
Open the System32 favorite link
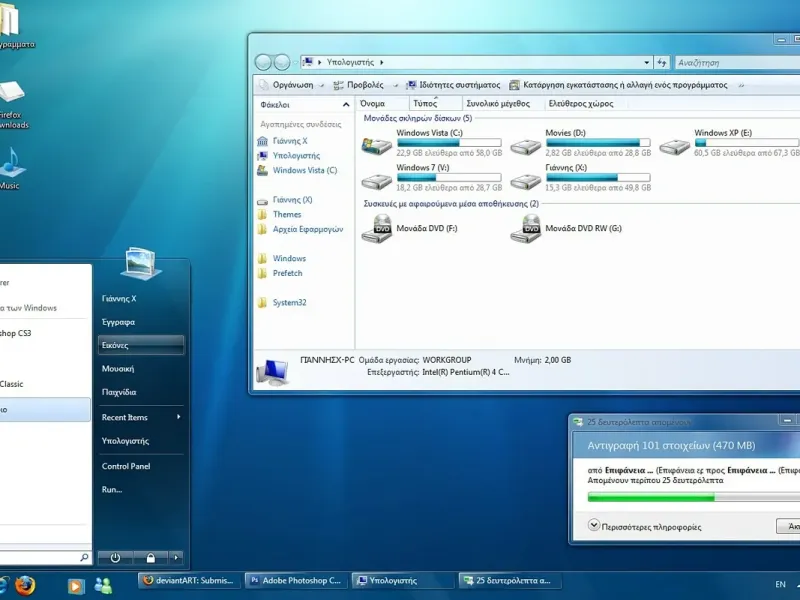coord(289,303)
